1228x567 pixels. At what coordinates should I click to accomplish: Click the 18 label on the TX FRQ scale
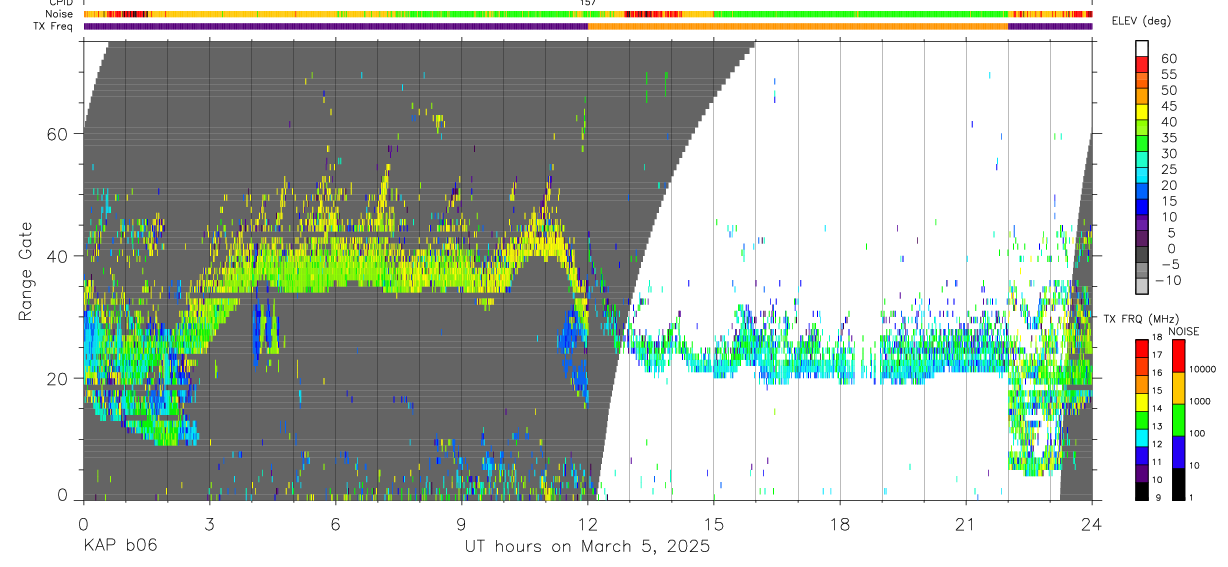1160,338
